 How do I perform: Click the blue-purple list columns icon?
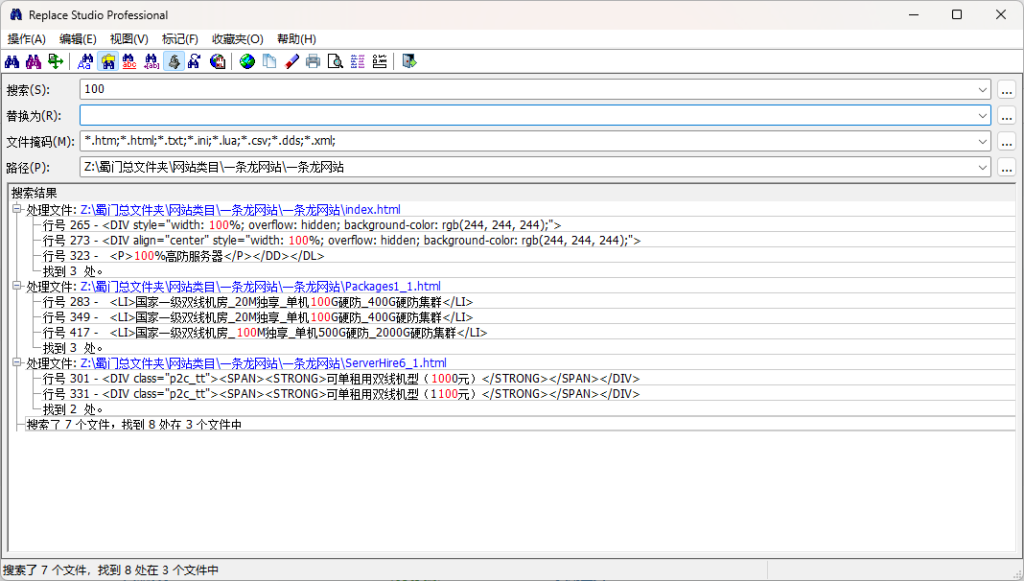click(357, 61)
